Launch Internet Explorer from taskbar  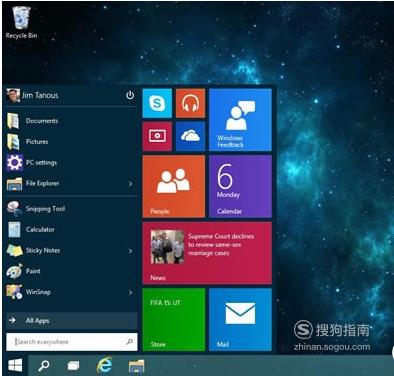(104, 365)
